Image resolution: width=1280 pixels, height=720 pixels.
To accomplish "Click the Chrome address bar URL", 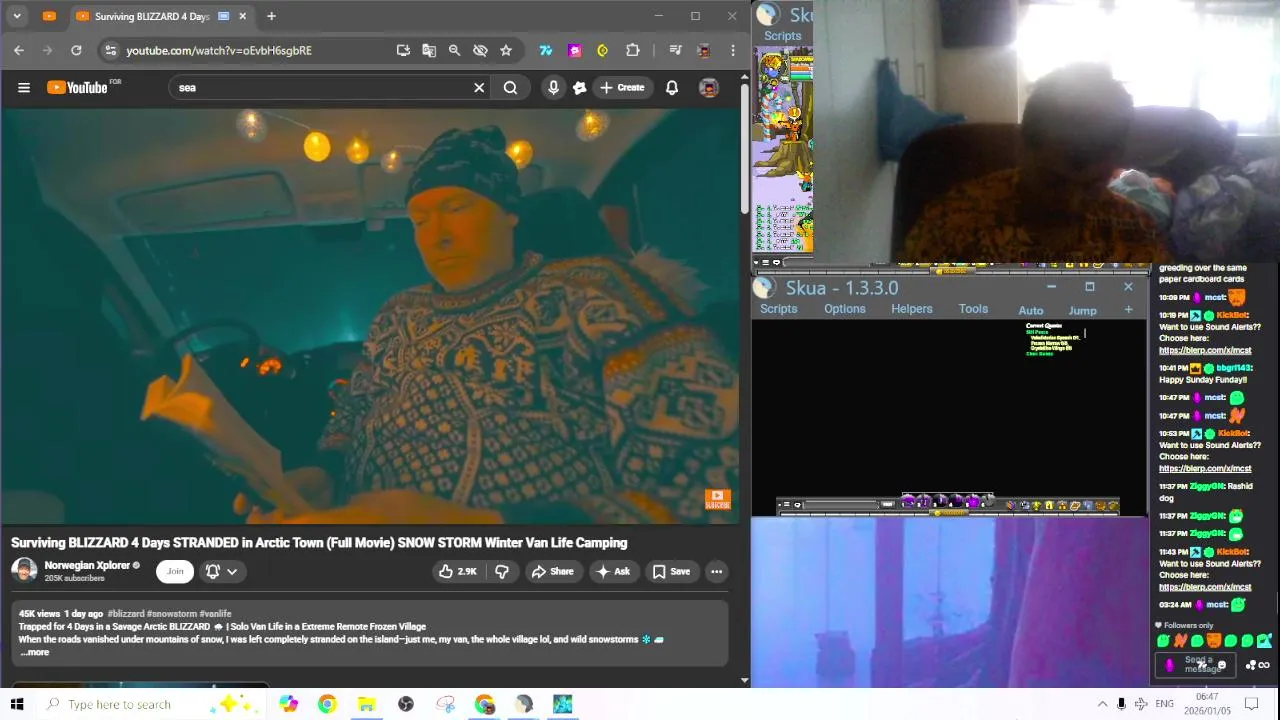I will (x=219, y=50).
